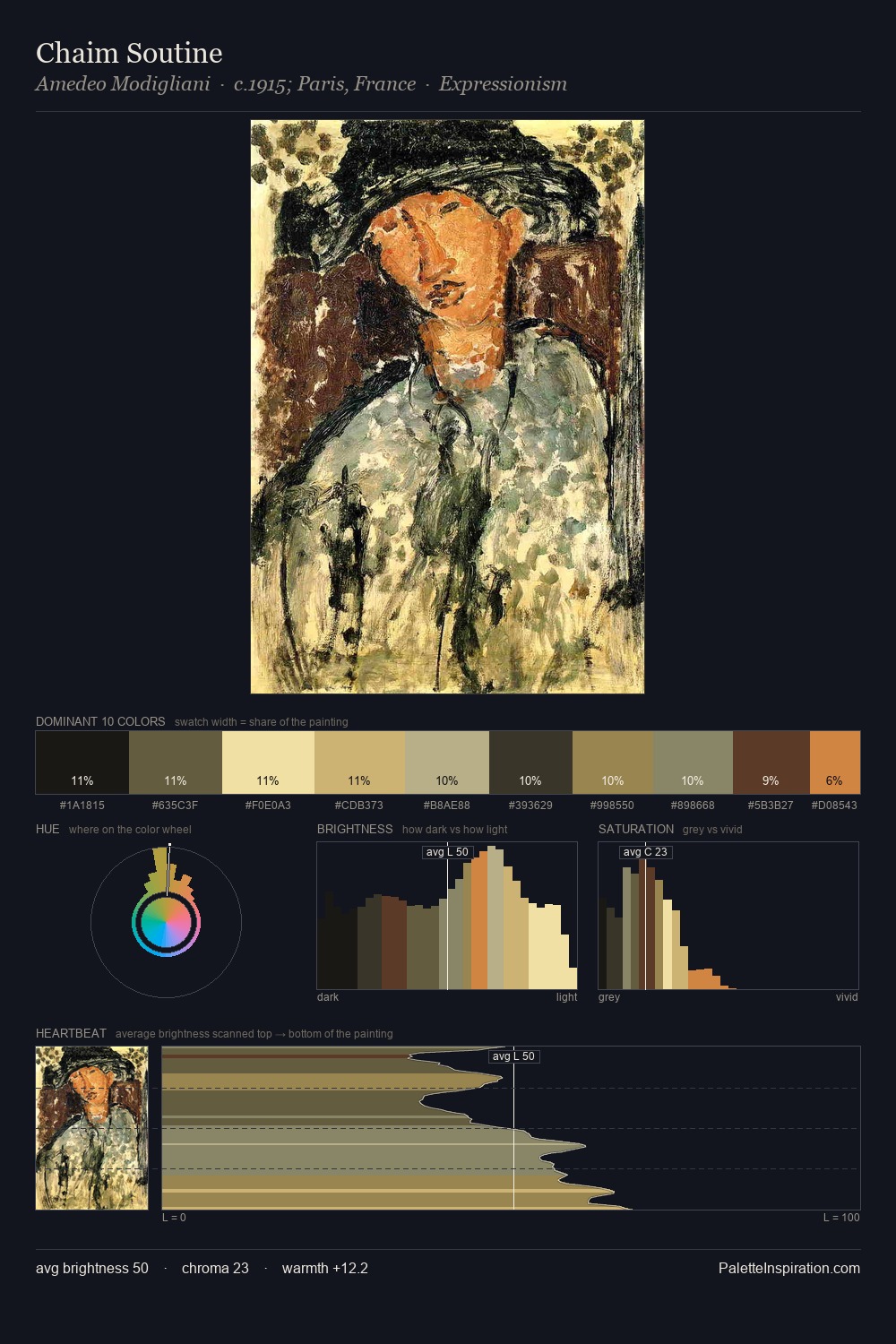Image resolution: width=896 pixels, height=1344 pixels.
Task: Click the #898668 hex code label
Action: pos(693,806)
